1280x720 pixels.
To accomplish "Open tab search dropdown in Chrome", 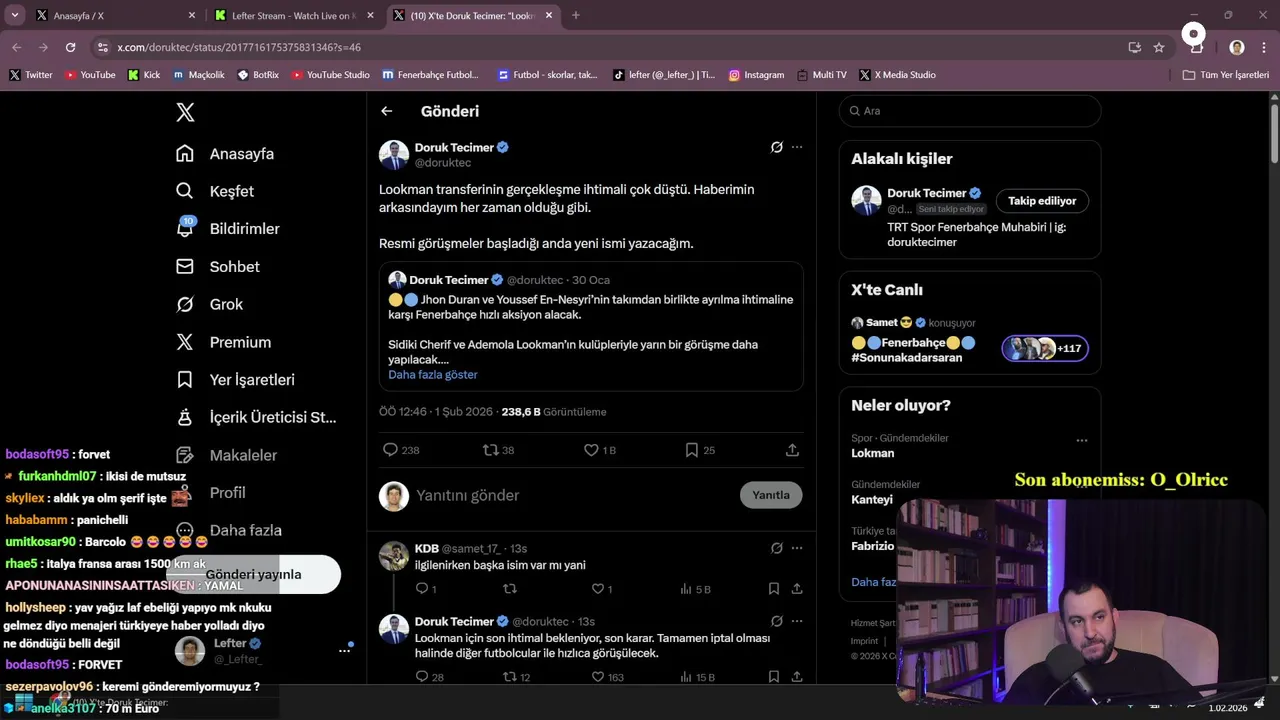I will click(15, 15).
